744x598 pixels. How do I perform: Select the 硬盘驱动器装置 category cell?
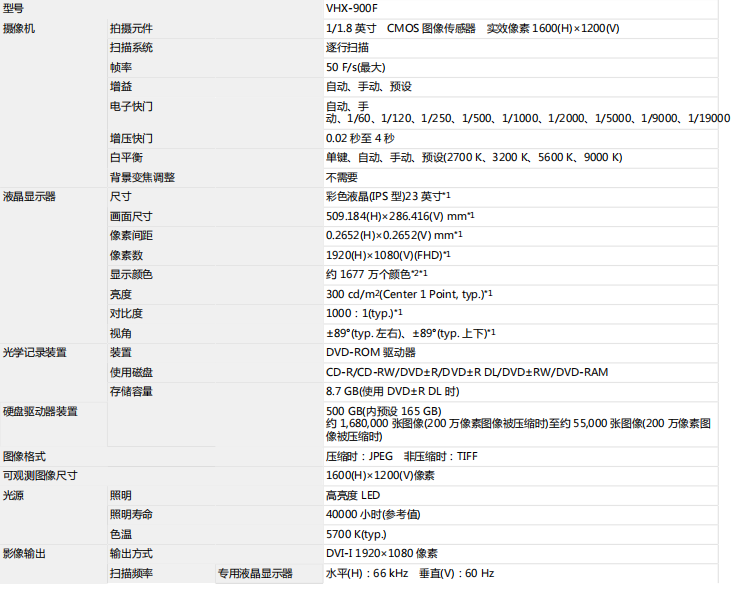pyautogui.click(x=40, y=411)
